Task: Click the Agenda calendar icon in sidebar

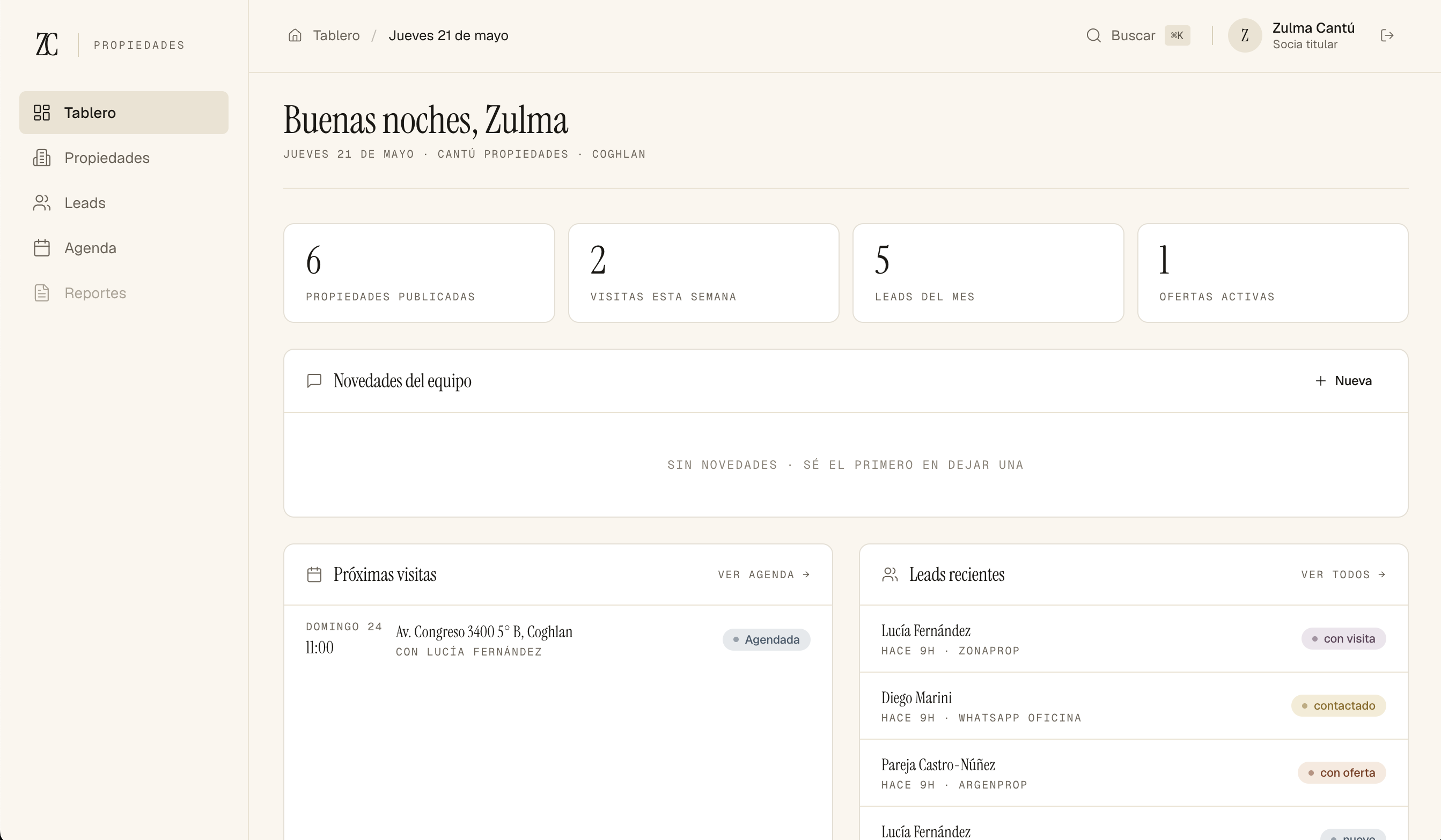Action: [42, 248]
